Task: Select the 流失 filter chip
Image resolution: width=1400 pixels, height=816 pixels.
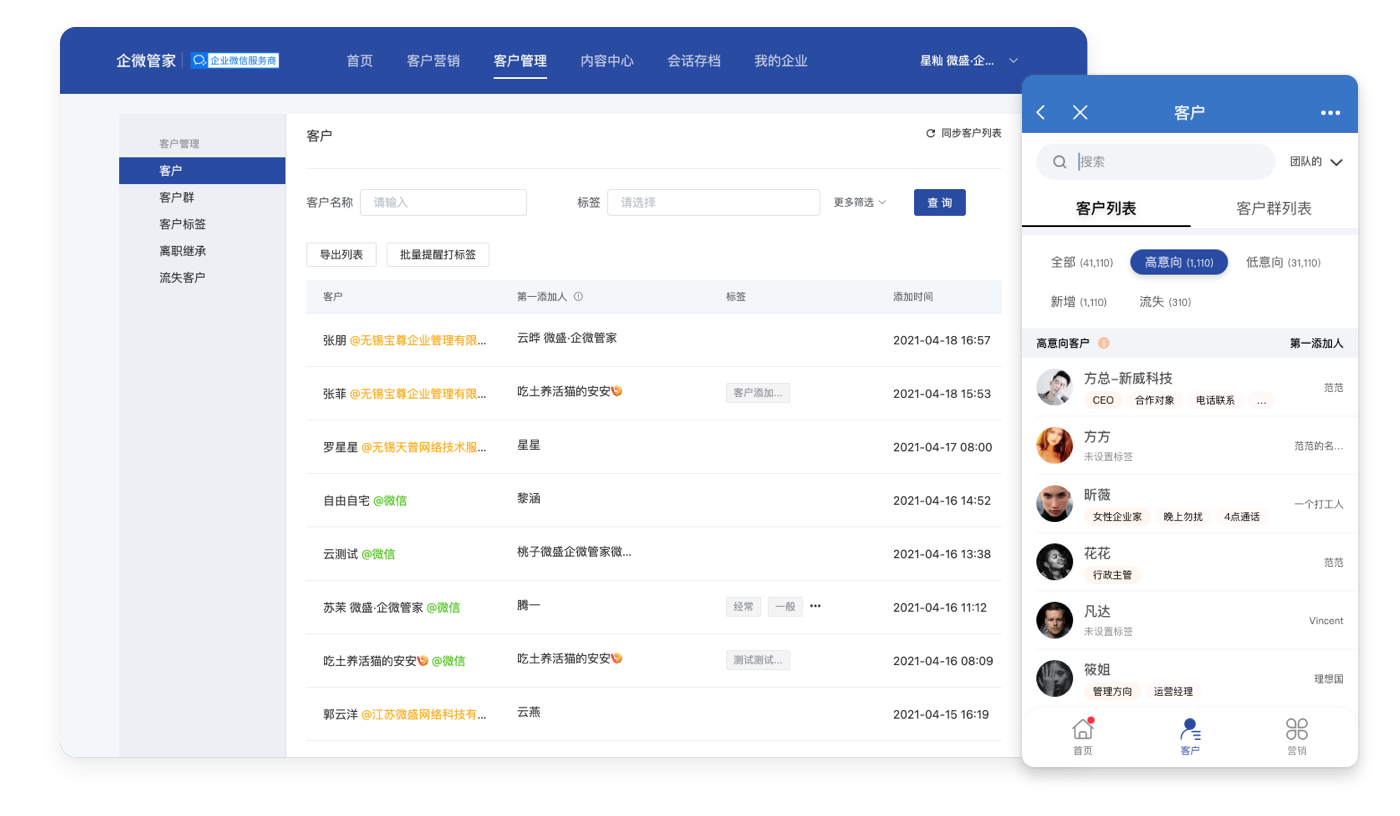Action: pos(1165,302)
